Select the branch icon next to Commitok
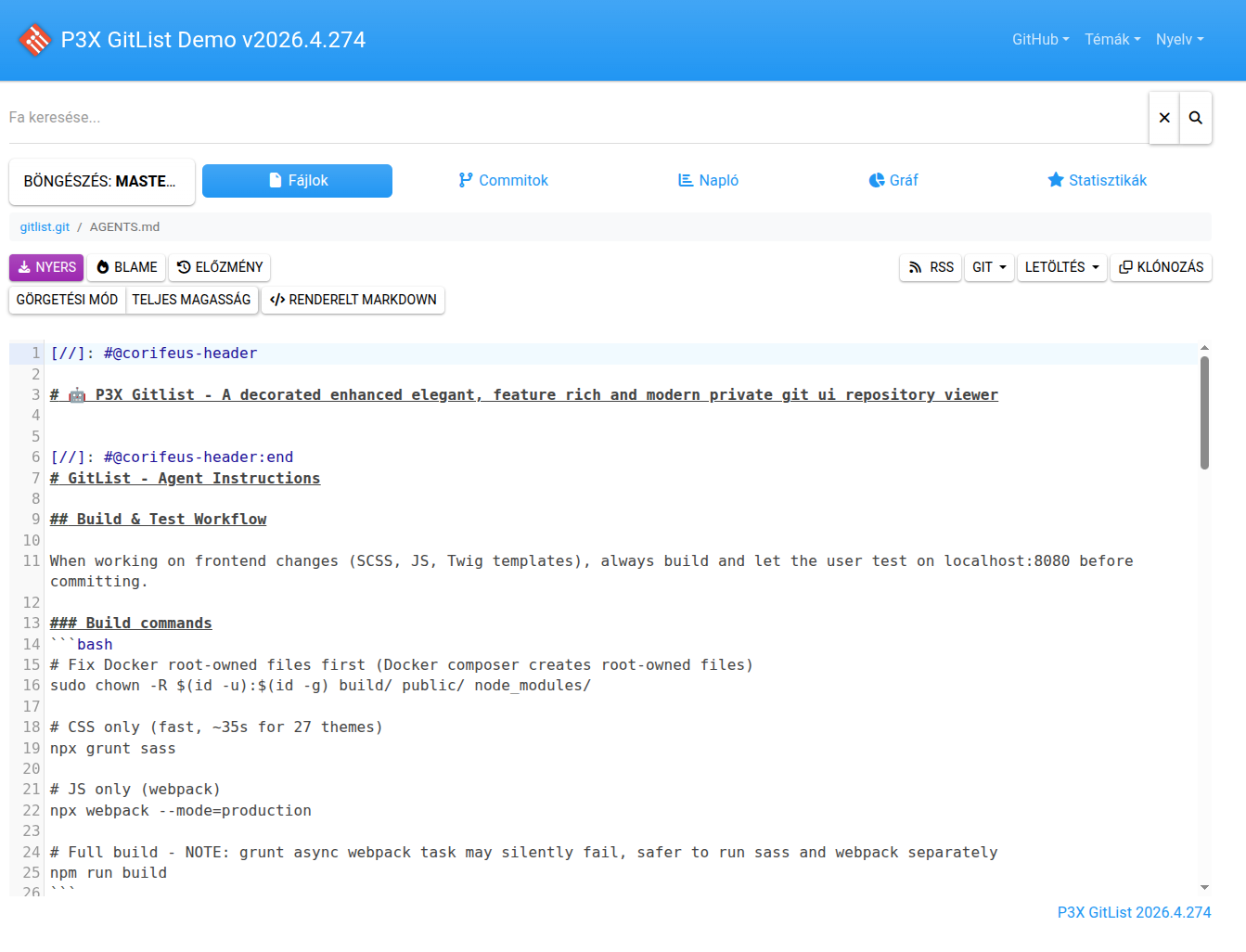Screen dimensions: 1246x952 point(465,180)
